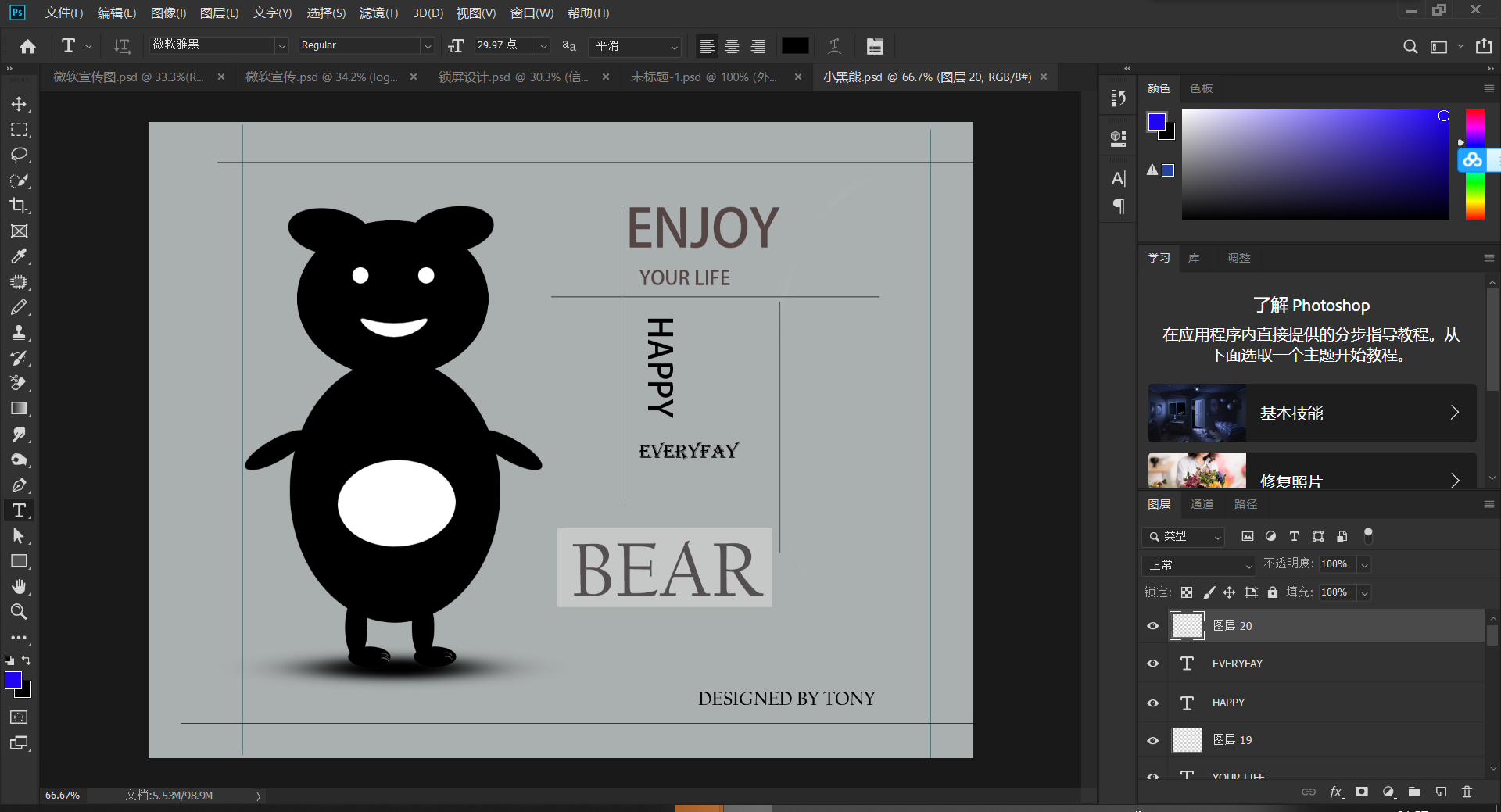Image resolution: width=1501 pixels, height=812 pixels.
Task: Select the Crop tool
Action: [x=19, y=206]
